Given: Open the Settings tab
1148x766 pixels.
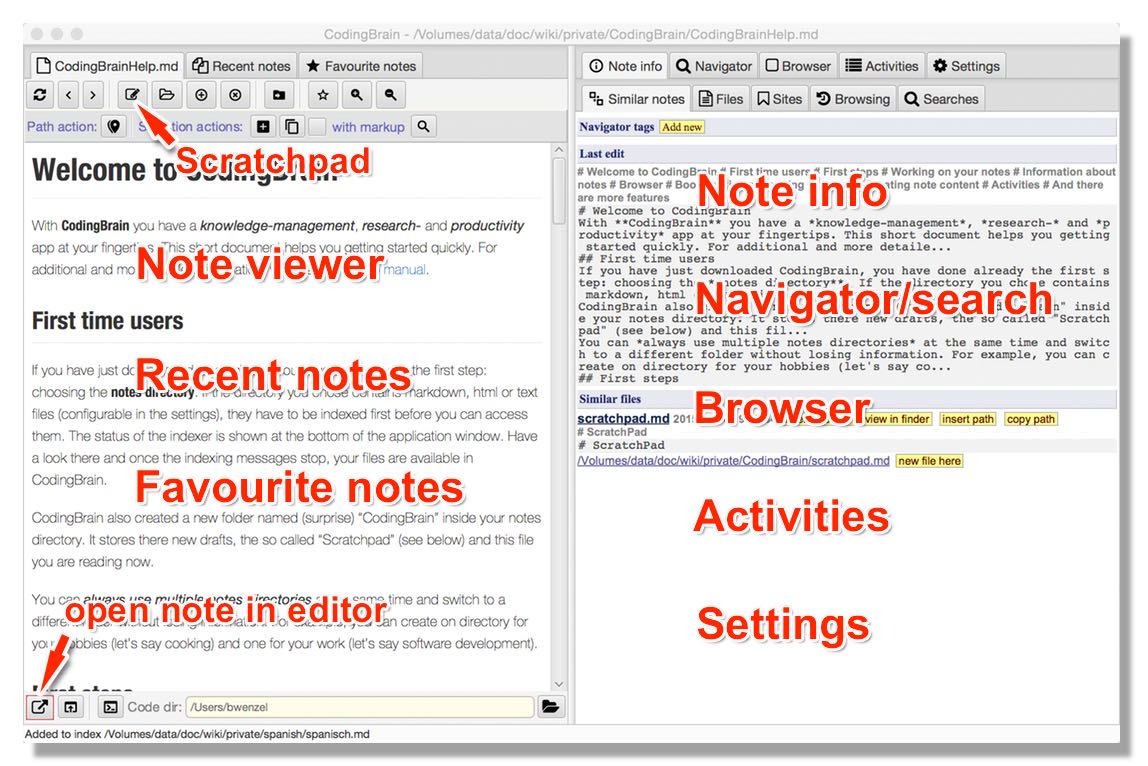Looking at the screenshot, I should [x=966, y=66].
